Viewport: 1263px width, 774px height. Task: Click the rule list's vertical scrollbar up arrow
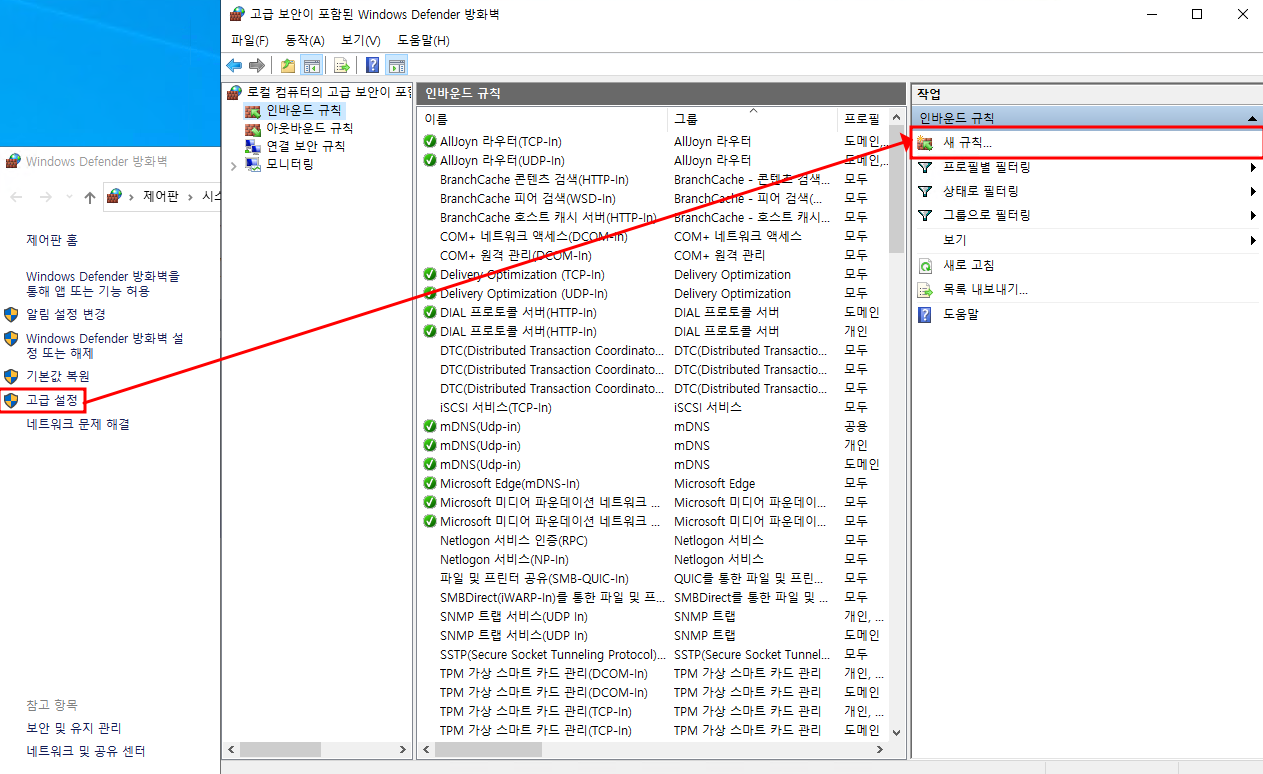coord(896,116)
